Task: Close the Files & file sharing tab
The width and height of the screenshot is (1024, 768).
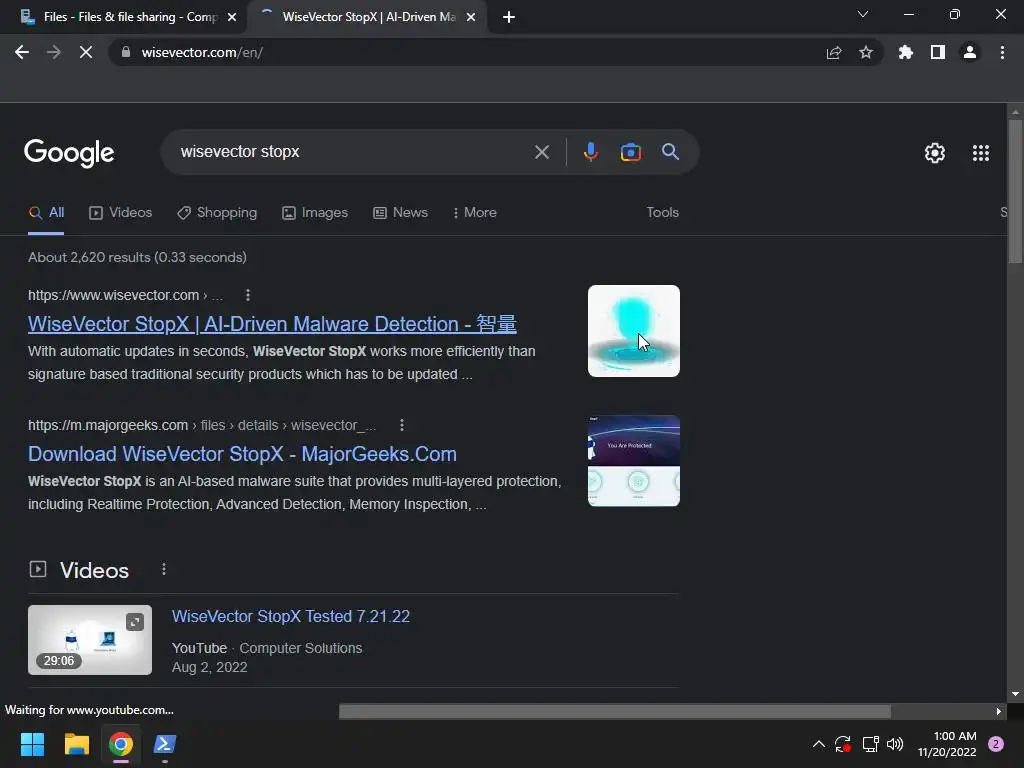Action: pyautogui.click(x=232, y=17)
